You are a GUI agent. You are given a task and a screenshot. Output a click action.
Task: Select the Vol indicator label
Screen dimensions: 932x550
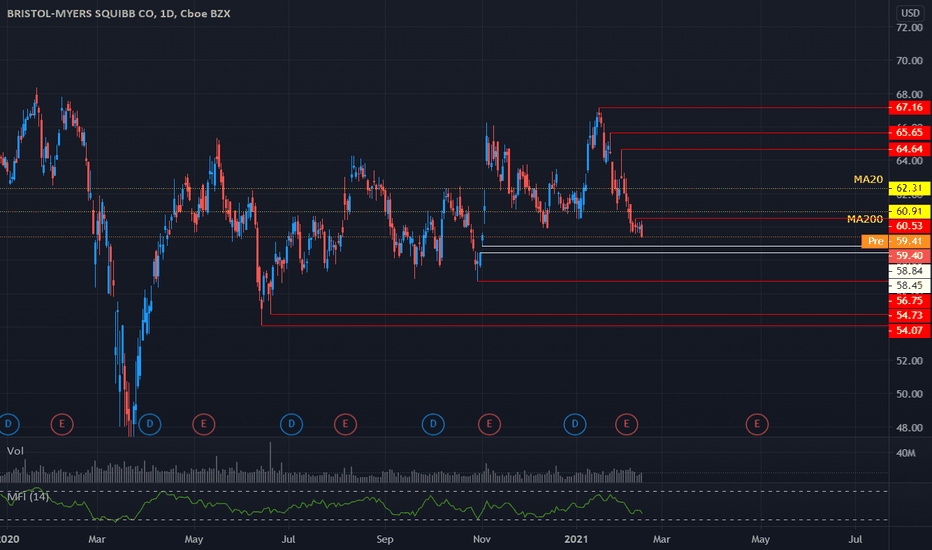point(15,451)
